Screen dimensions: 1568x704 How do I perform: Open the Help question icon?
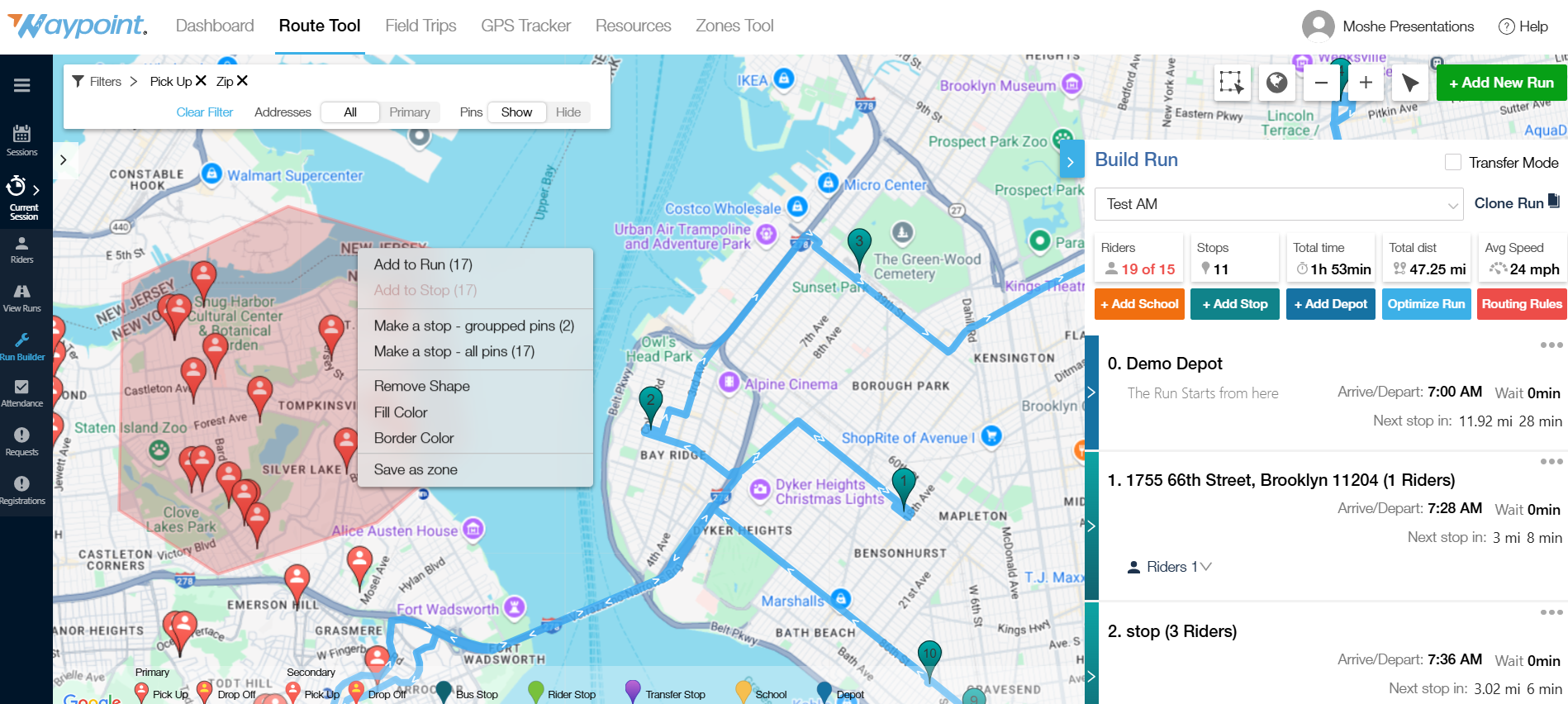(x=1507, y=26)
